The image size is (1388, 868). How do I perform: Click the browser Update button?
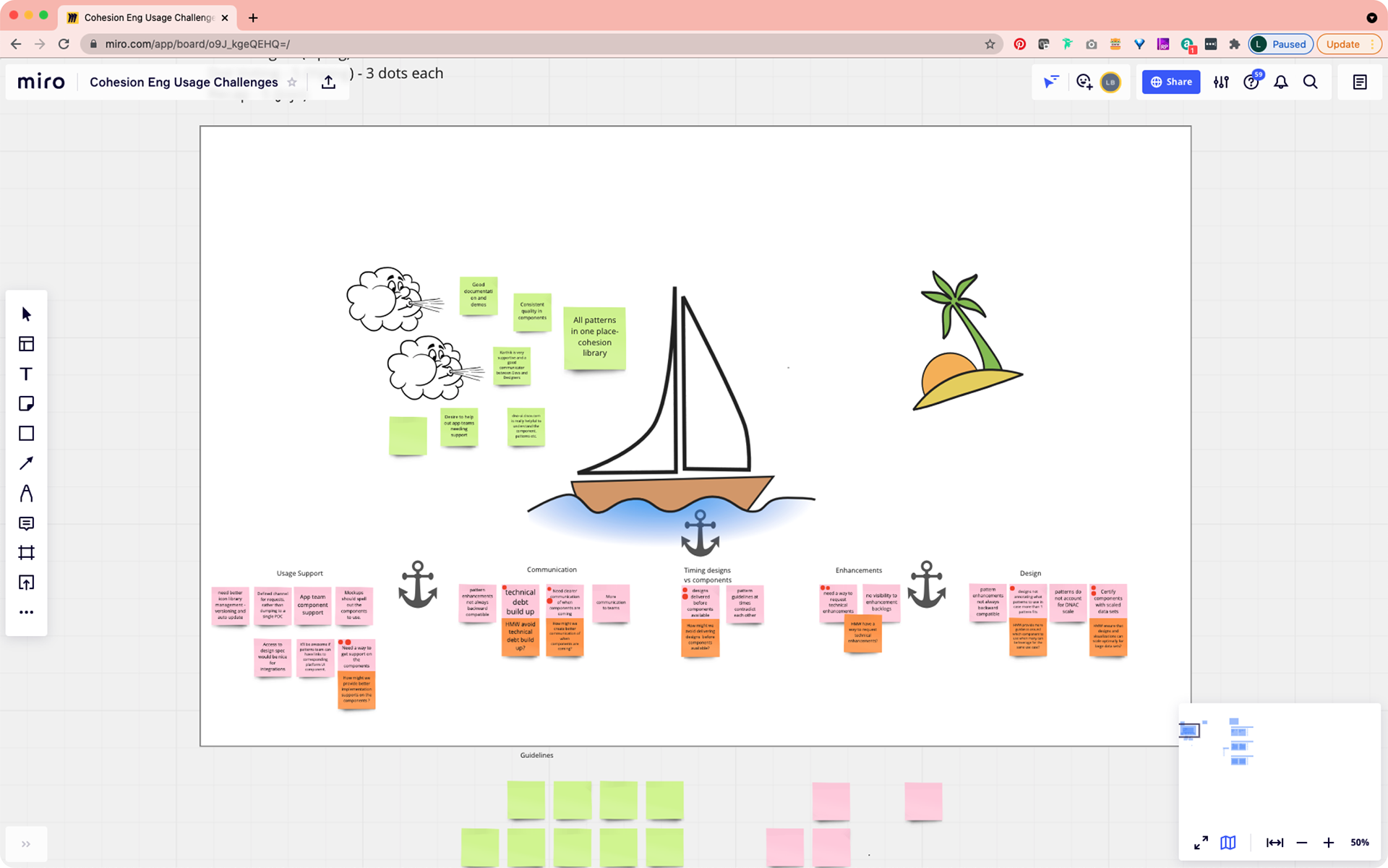pyautogui.click(x=1349, y=44)
